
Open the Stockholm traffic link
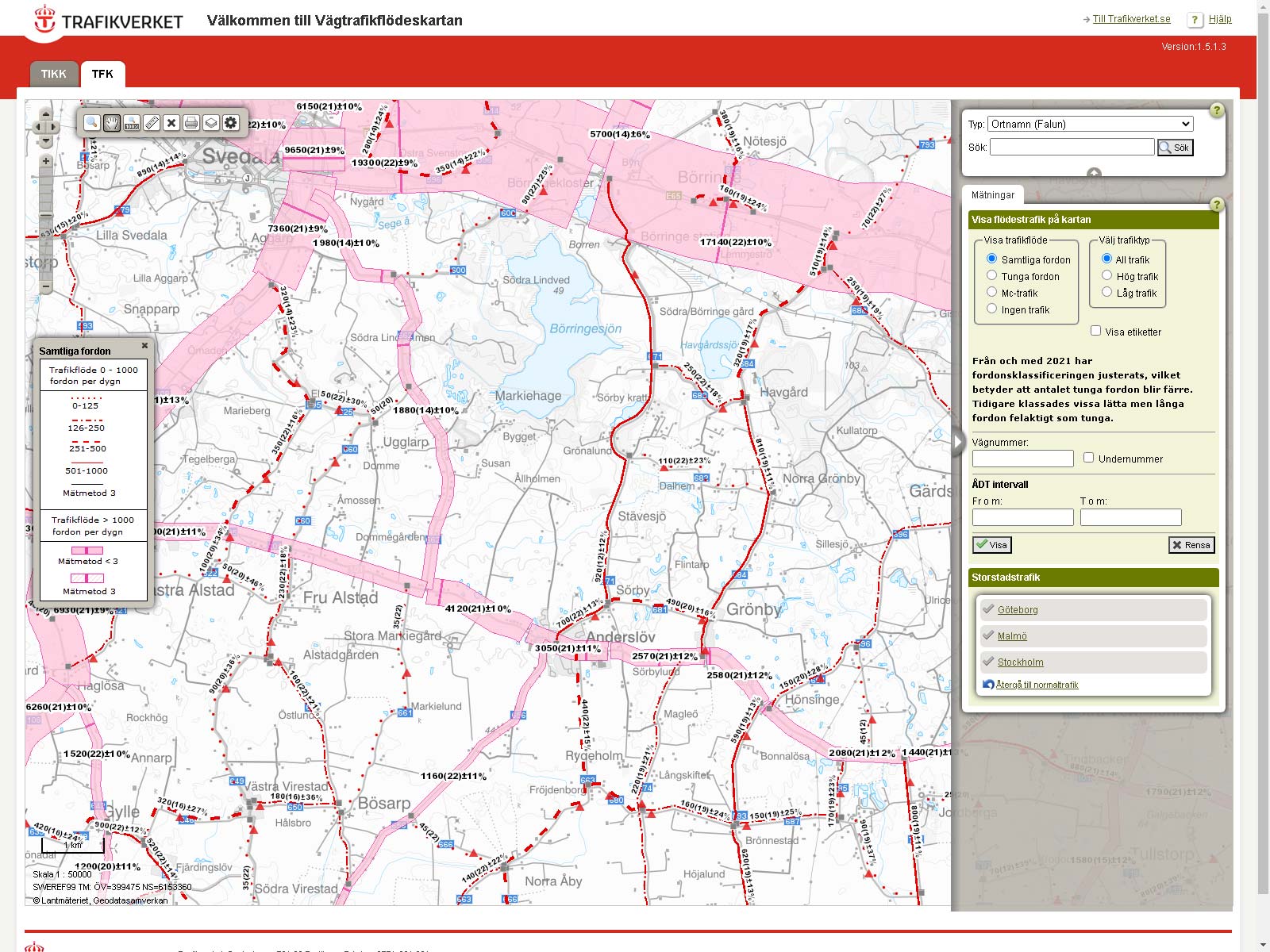click(x=1021, y=662)
